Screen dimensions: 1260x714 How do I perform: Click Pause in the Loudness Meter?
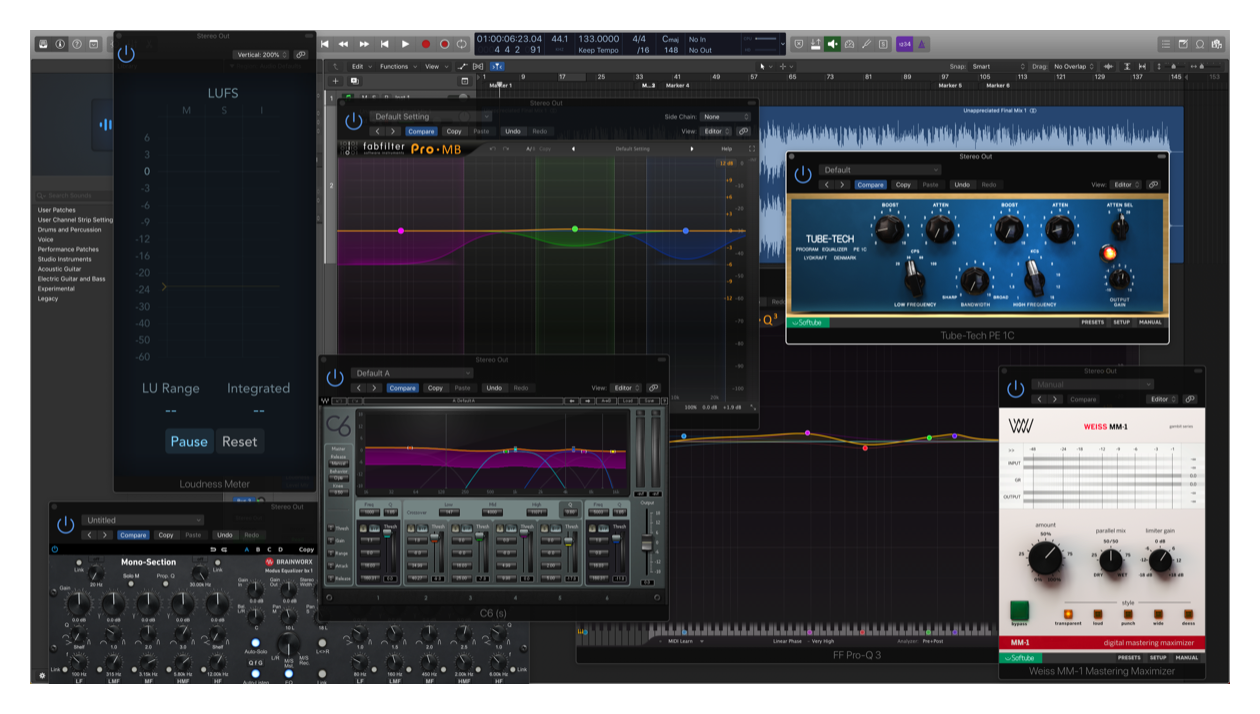coord(189,441)
